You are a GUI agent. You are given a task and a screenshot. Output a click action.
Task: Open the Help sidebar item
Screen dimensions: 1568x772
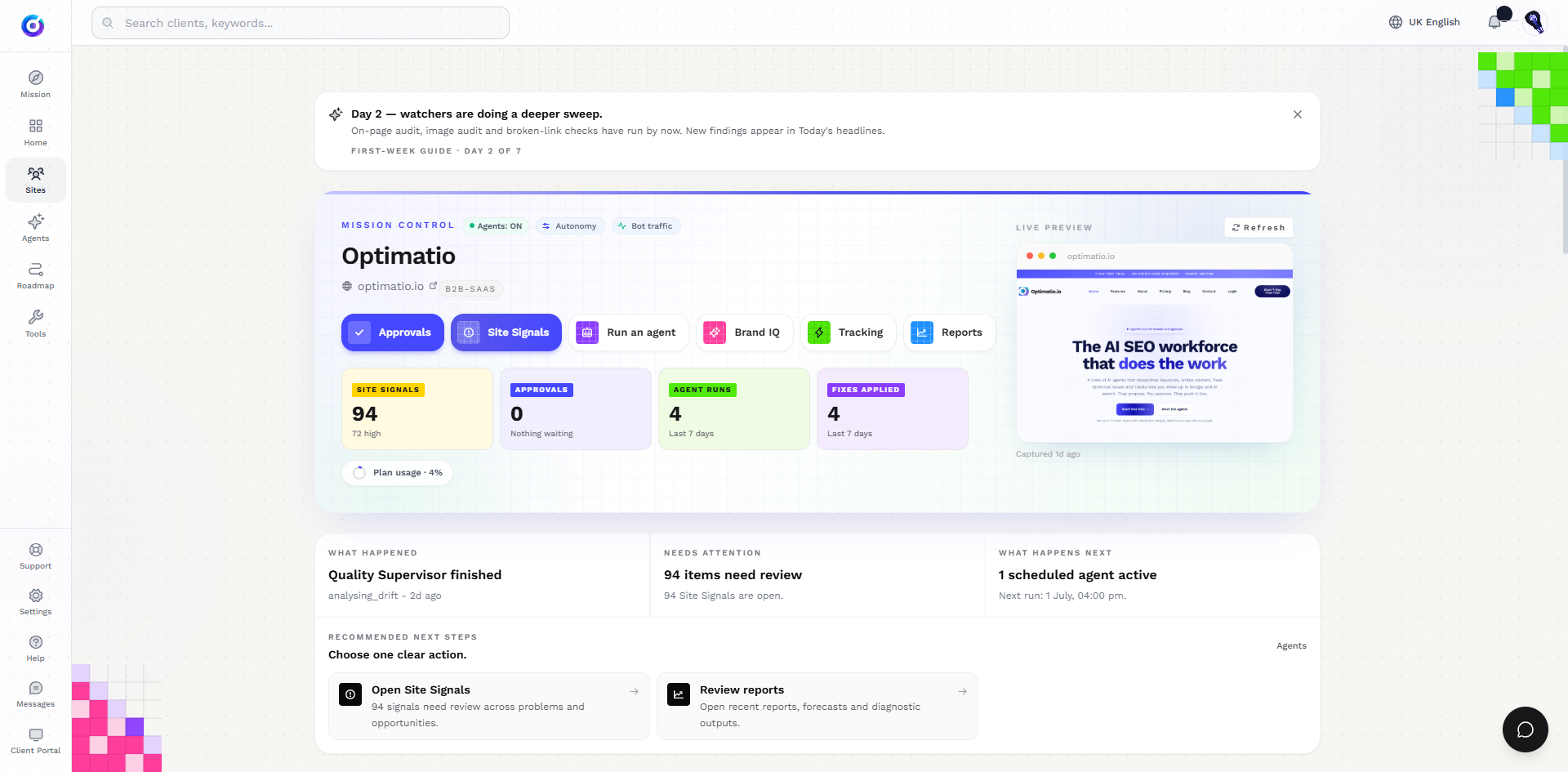pyautogui.click(x=35, y=649)
